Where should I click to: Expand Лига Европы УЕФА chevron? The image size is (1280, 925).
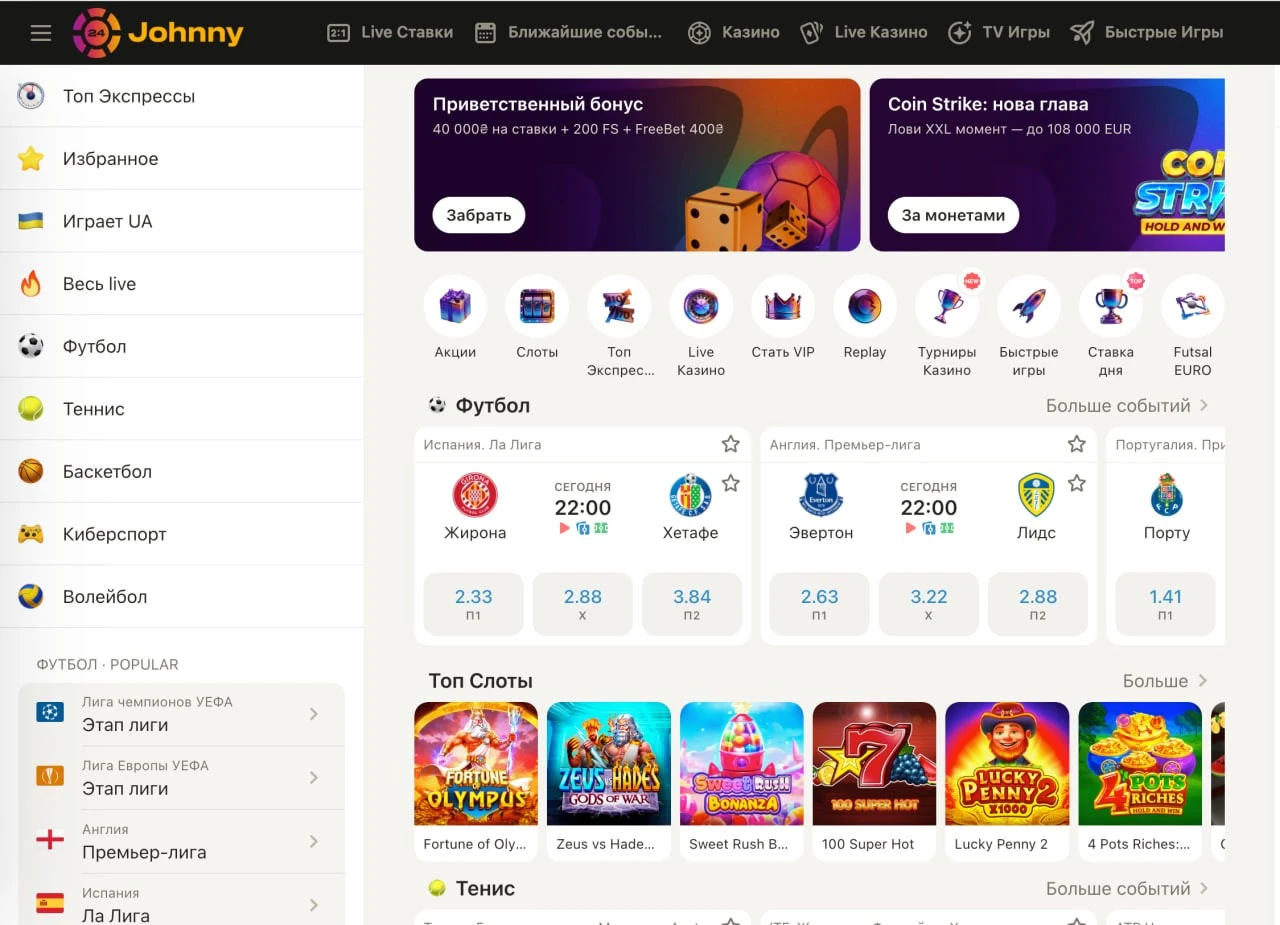pos(314,778)
